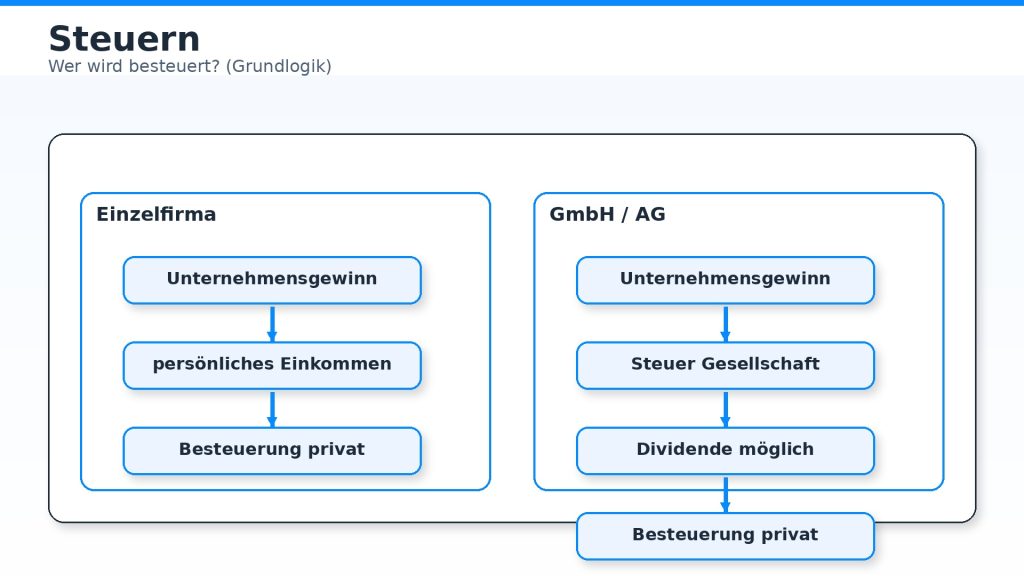Click arrow from GmbH Unternehmensgewinn to Steuer Gesellschaft
The width and height of the screenshot is (1024, 576).
(725, 323)
